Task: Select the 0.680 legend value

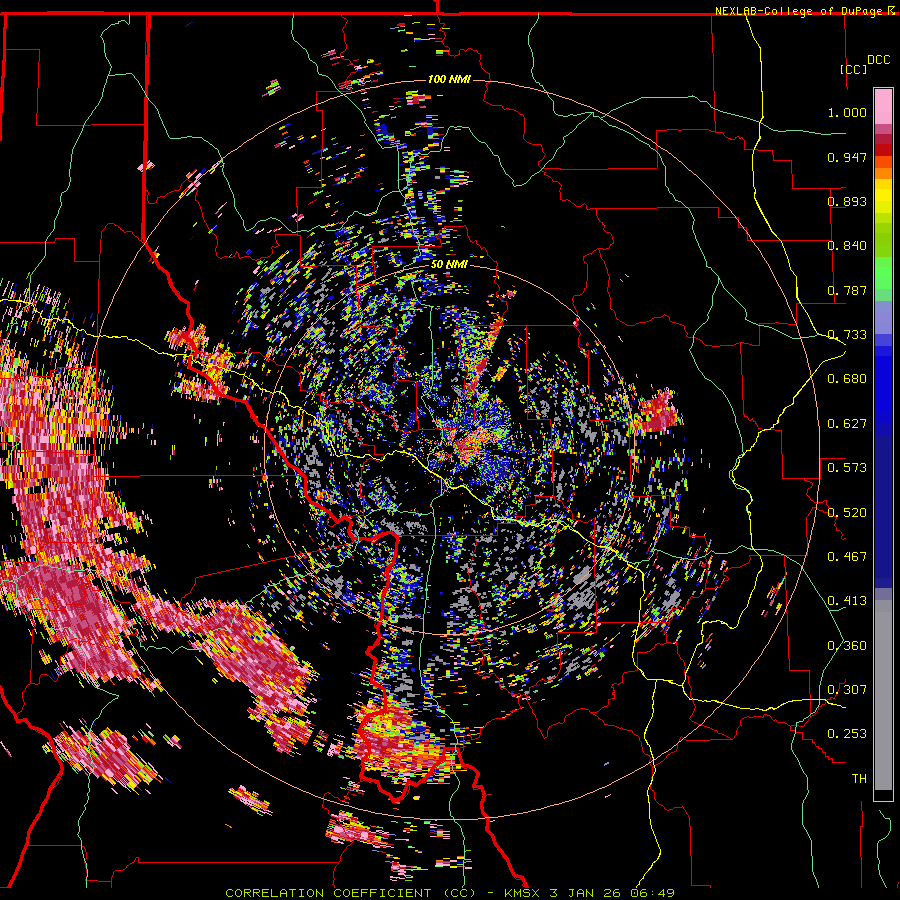Action: coord(847,379)
